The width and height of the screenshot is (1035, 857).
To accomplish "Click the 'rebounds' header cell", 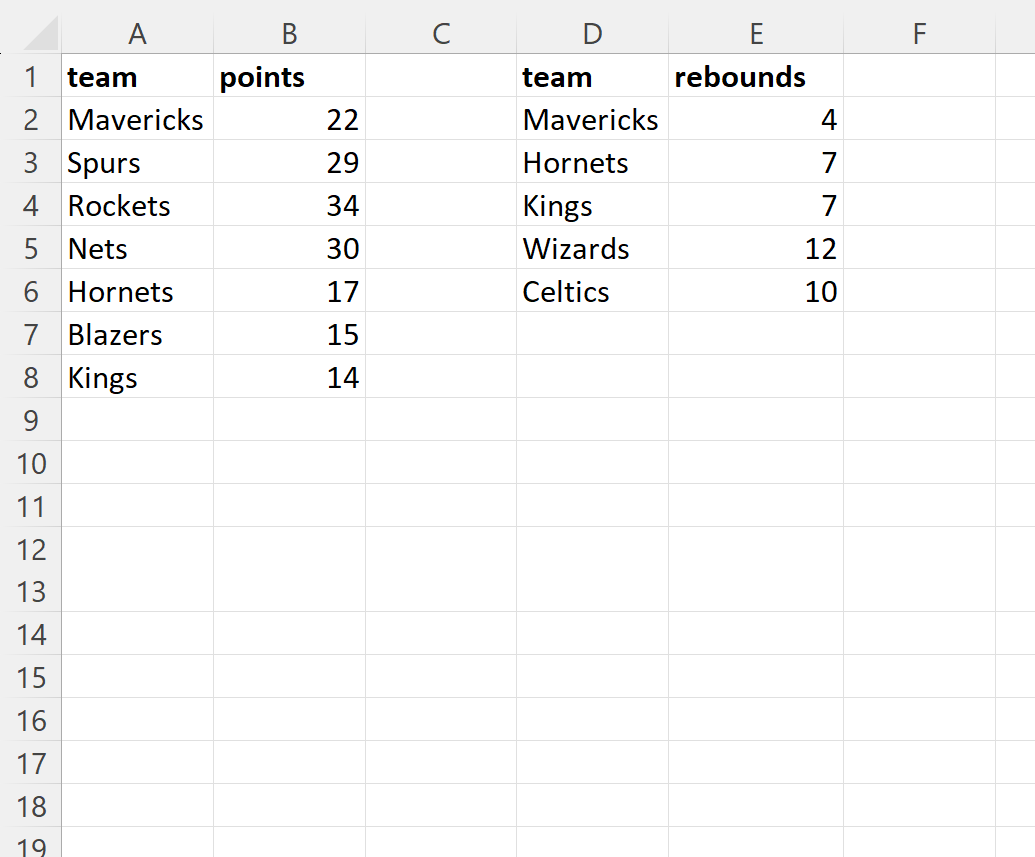I will (x=756, y=77).
